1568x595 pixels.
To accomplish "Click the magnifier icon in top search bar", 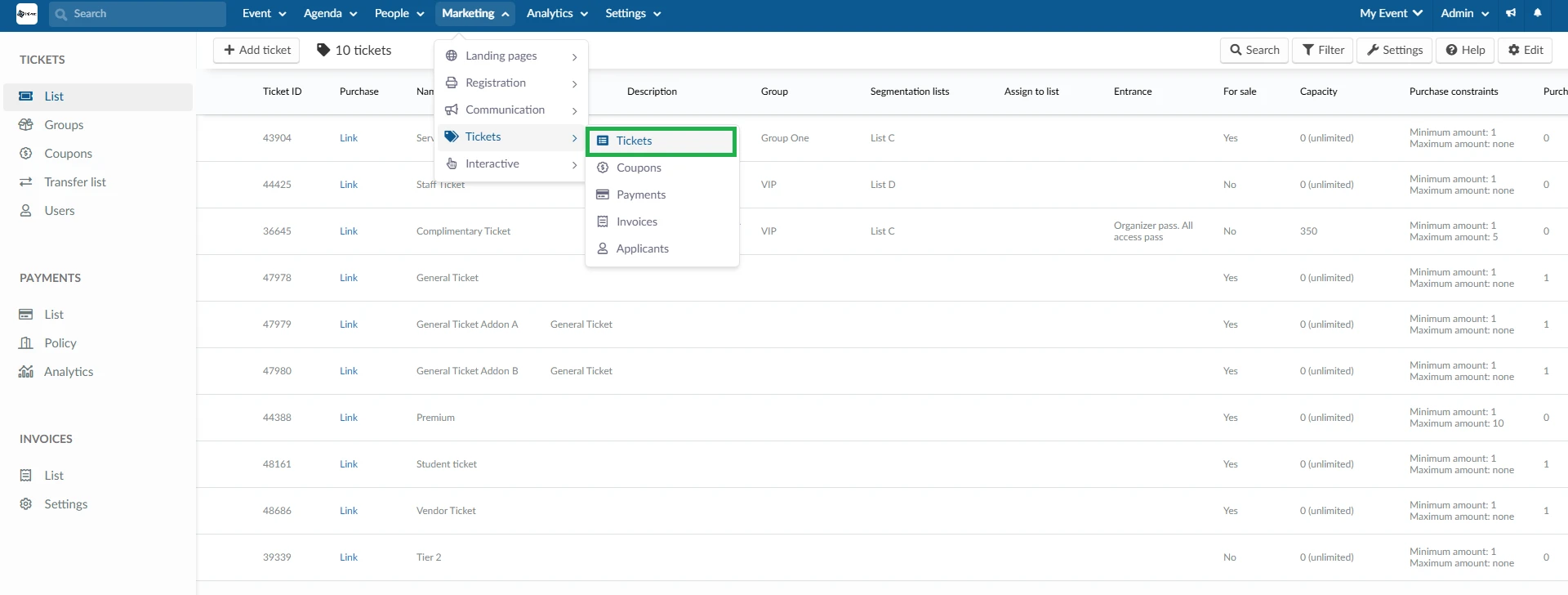I will [61, 14].
